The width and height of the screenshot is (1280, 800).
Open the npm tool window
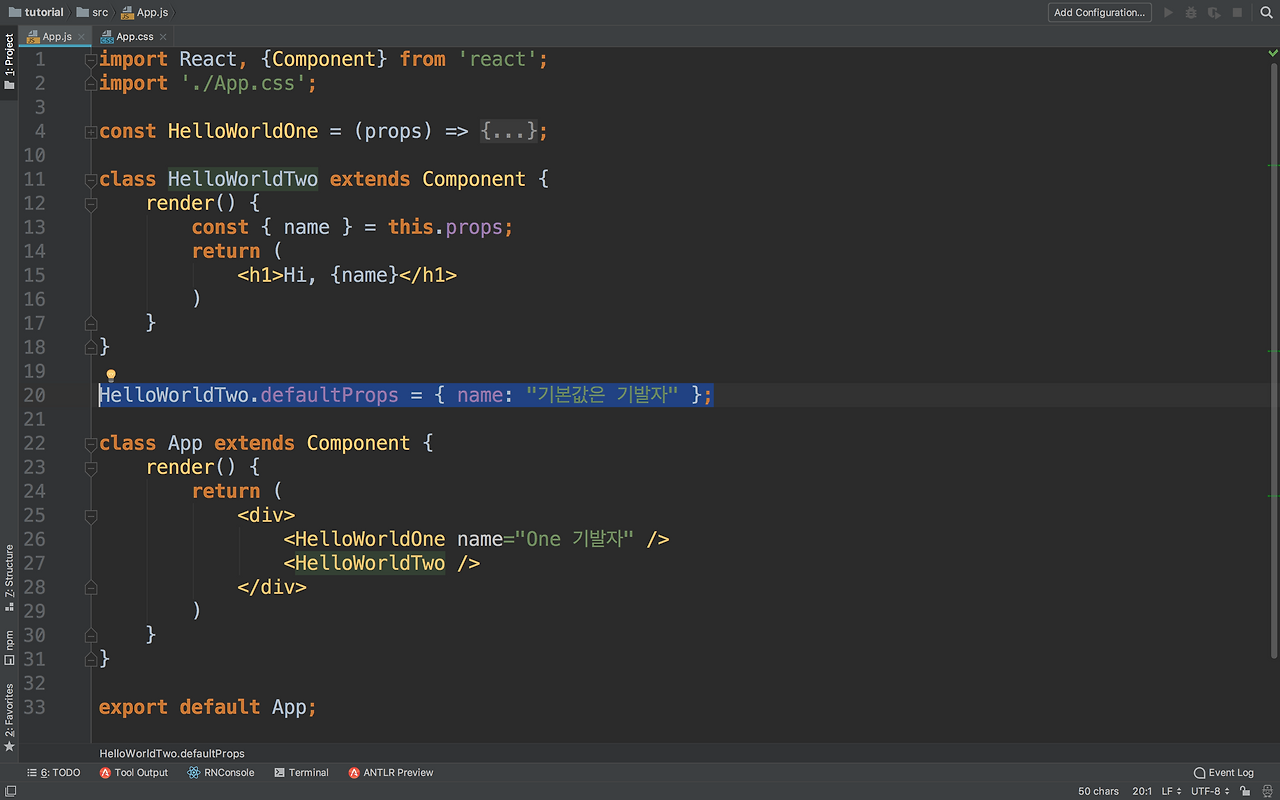pos(9,648)
